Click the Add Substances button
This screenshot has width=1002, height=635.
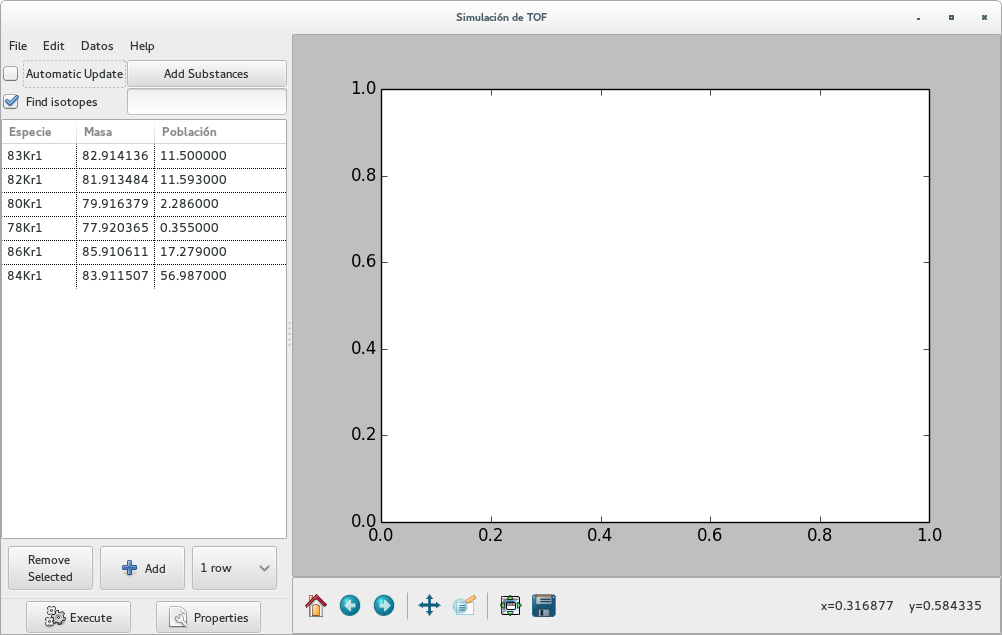point(206,73)
